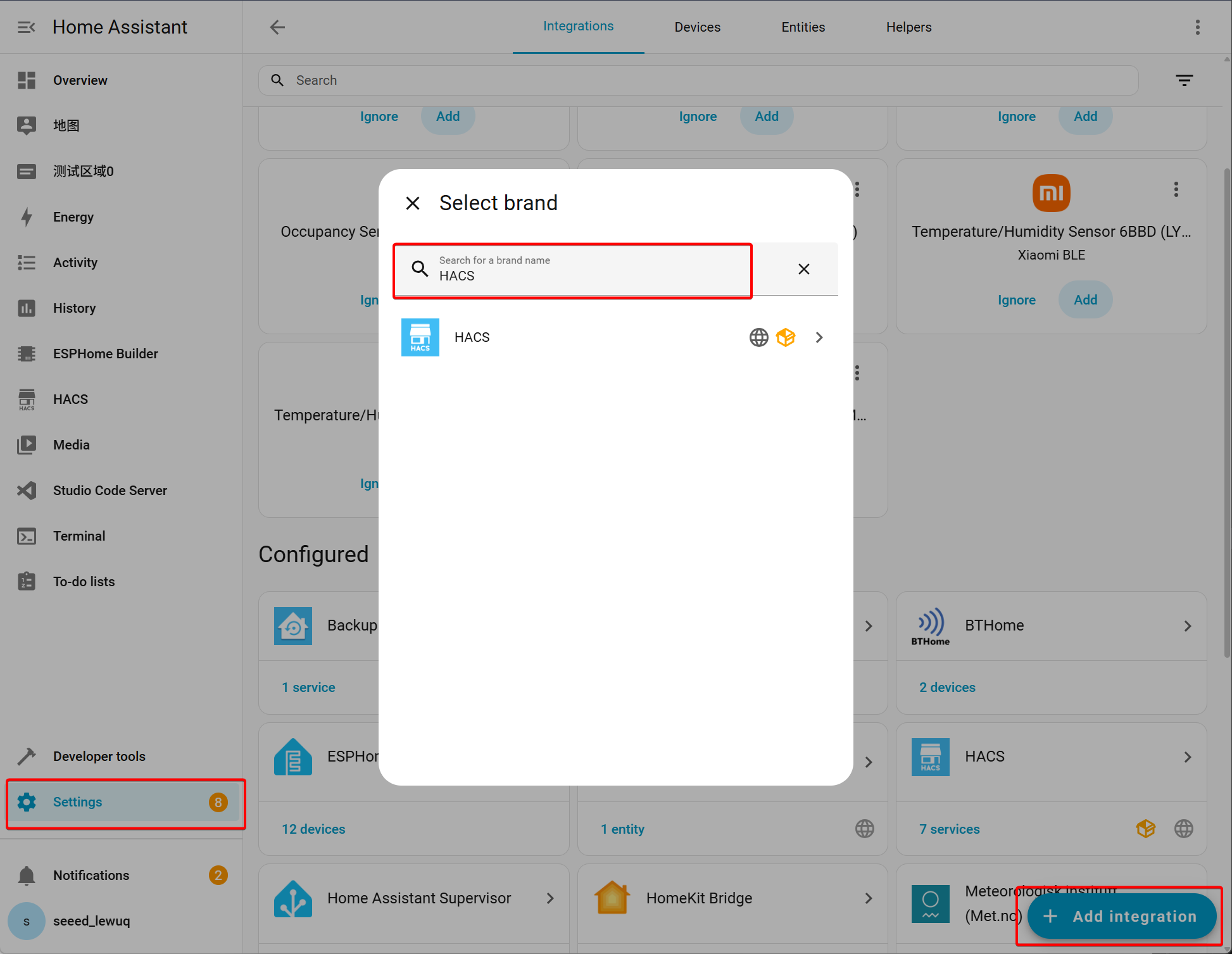Open the Terminal panel
This screenshot has width=1232, height=954.
79,536
